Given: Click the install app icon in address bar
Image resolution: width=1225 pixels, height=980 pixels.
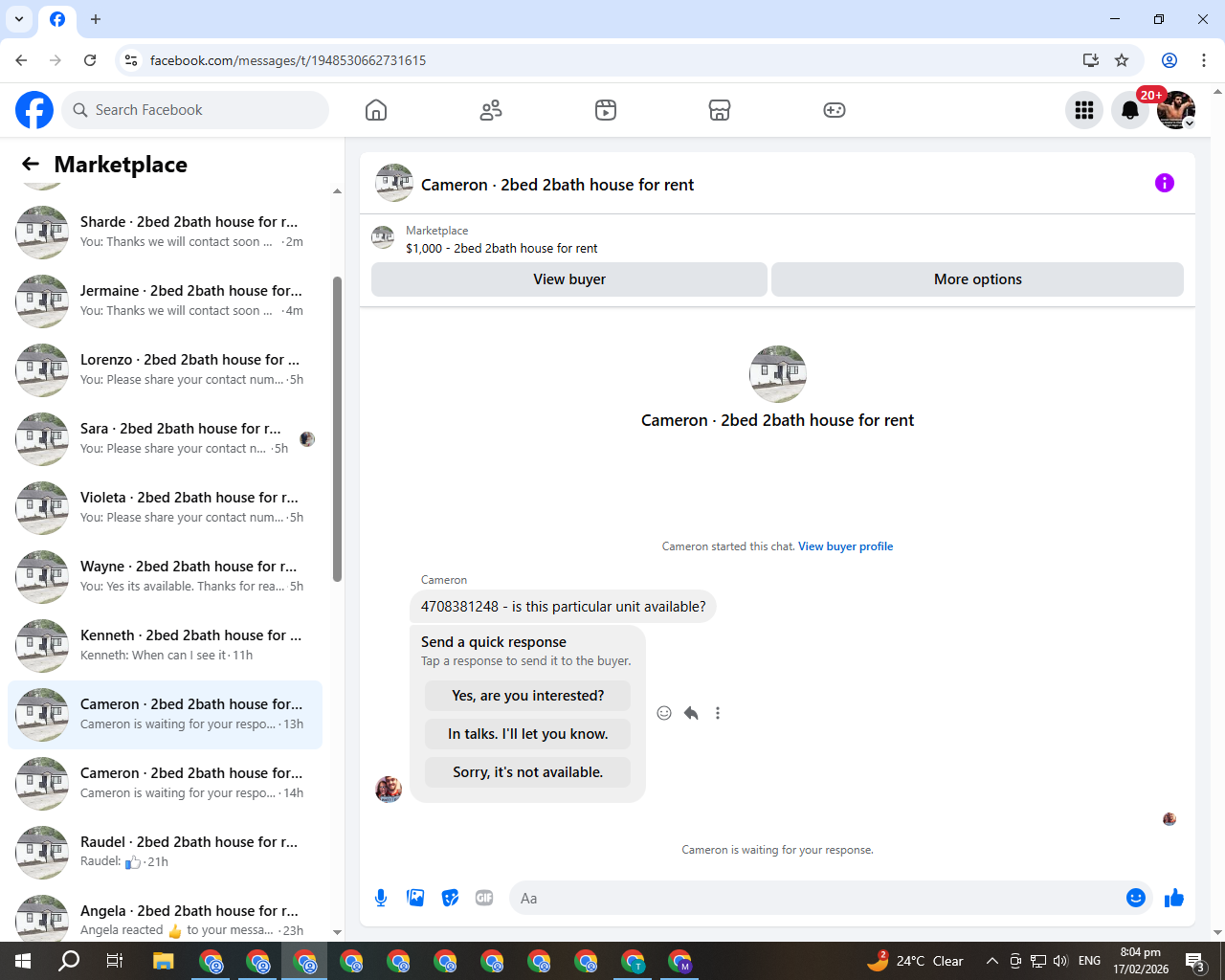Looking at the screenshot, I should (x=1090, y=60).
